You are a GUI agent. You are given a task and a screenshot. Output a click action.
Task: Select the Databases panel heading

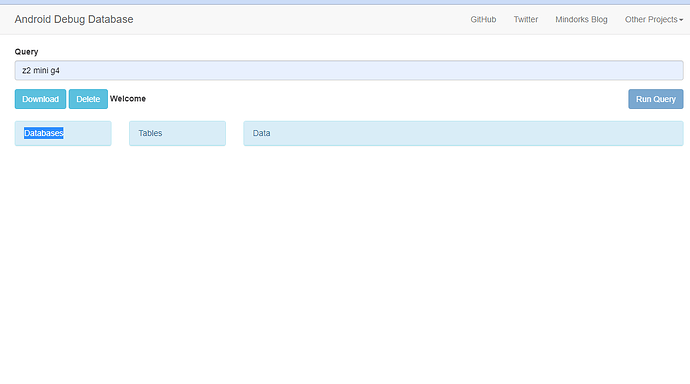tap(63, 133)
